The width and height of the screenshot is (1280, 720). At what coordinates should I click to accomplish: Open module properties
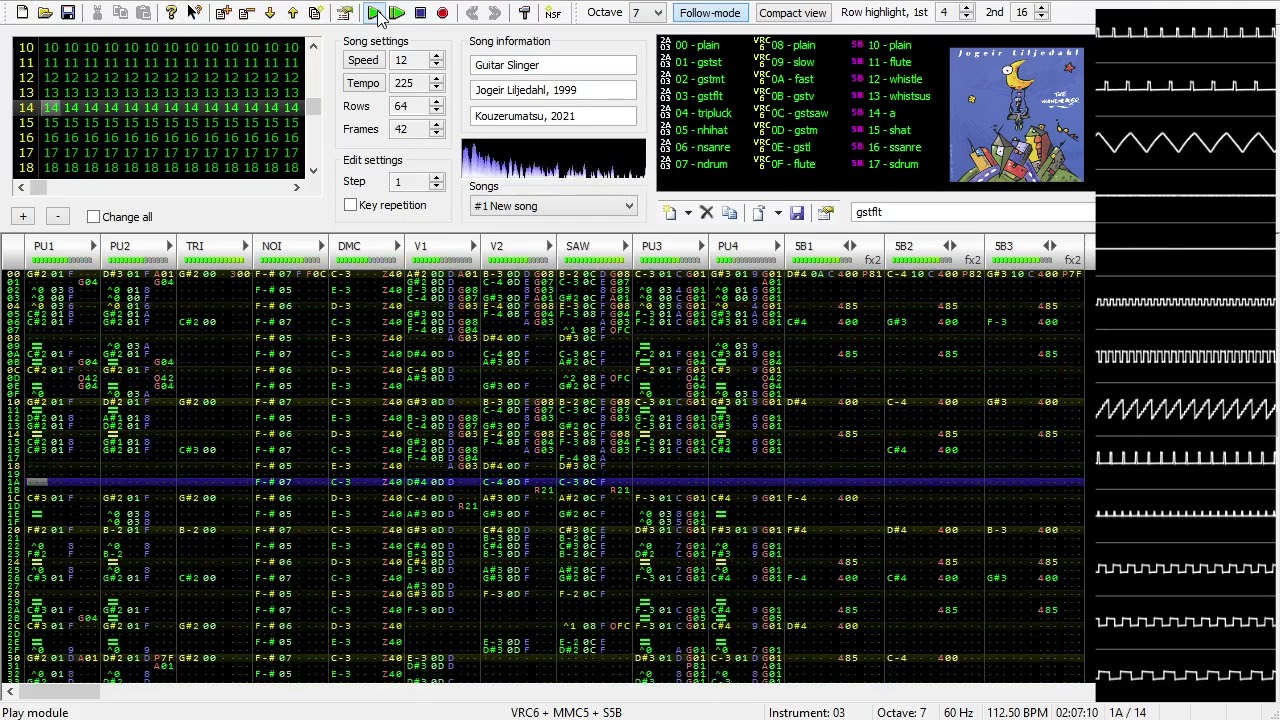point(344,13)
